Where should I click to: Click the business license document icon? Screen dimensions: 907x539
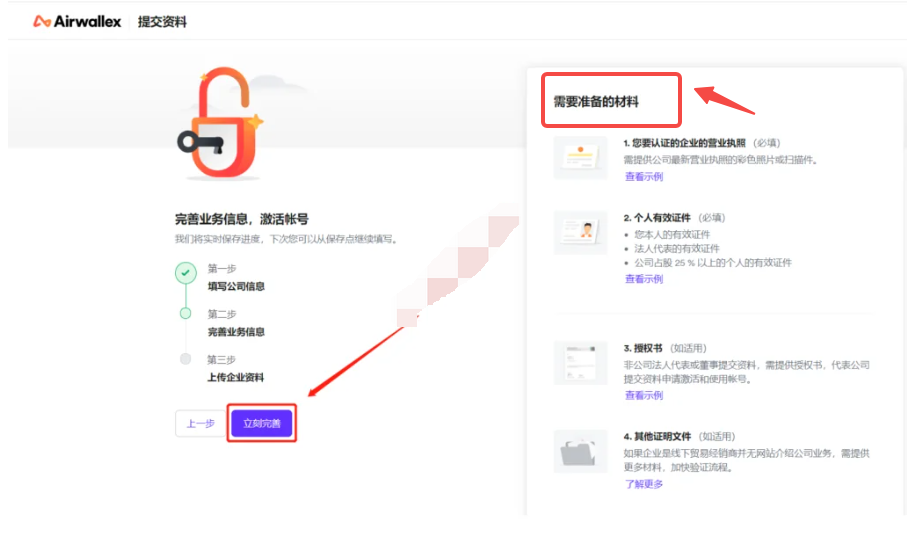(580, 158)
